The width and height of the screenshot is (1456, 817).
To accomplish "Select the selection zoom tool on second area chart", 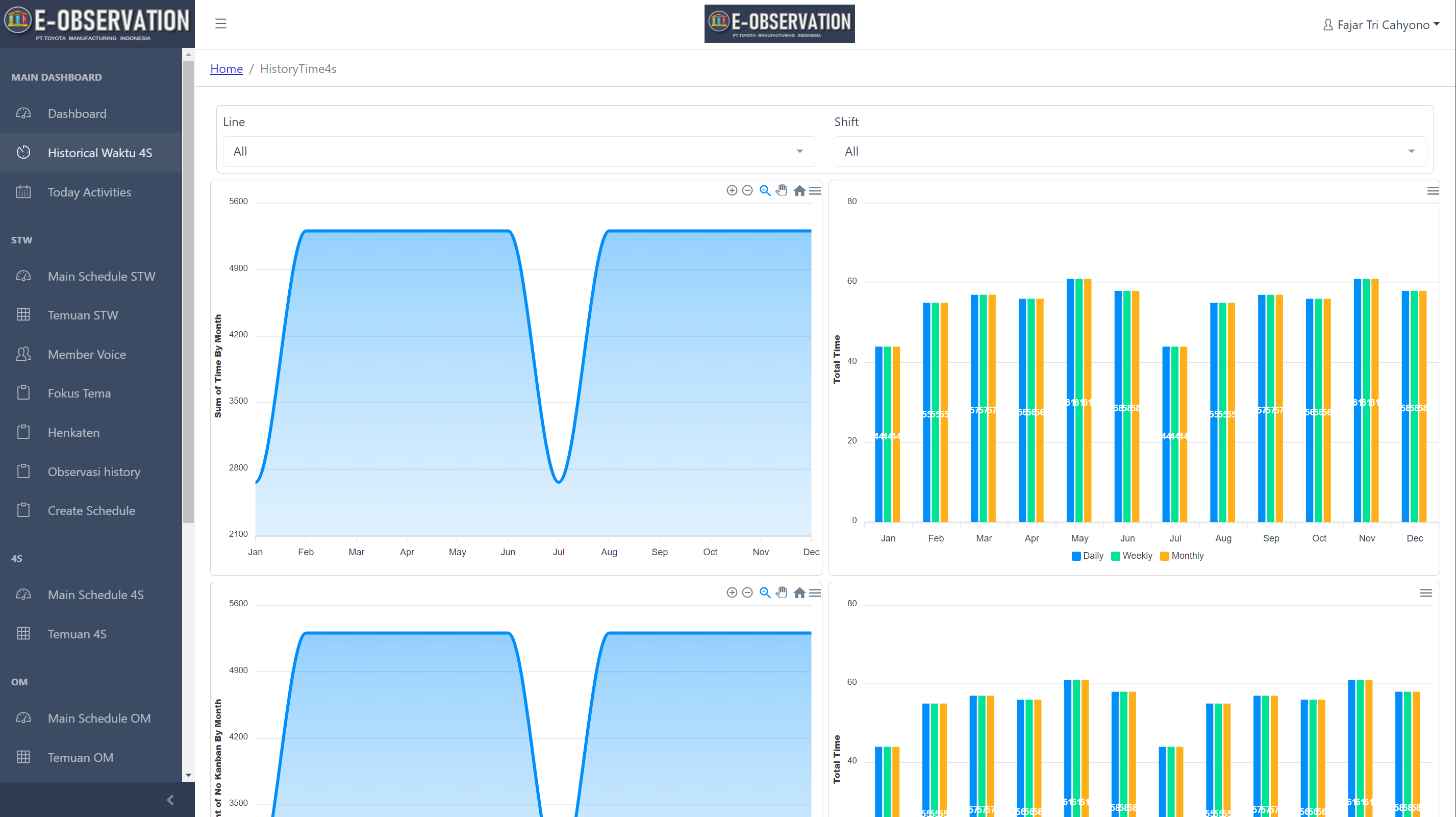I will click(765, 592).
